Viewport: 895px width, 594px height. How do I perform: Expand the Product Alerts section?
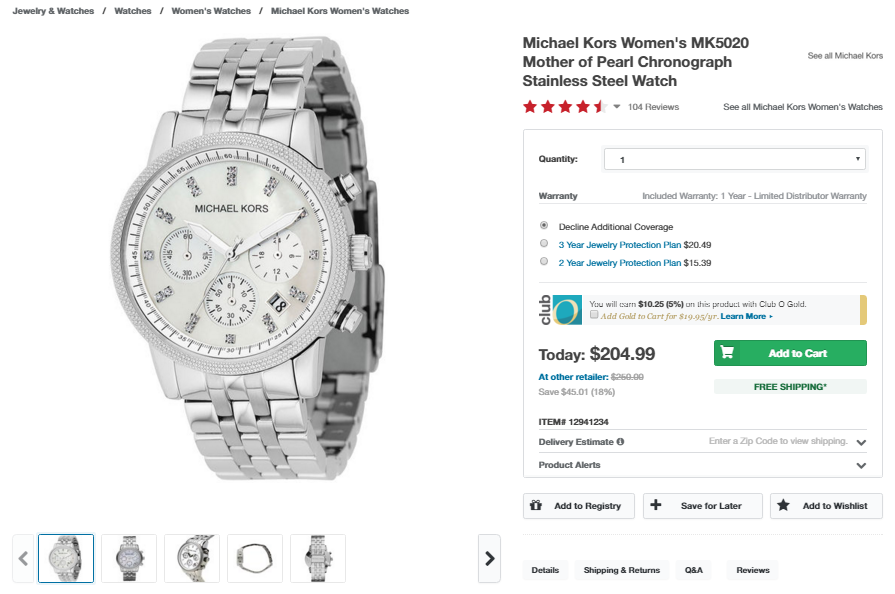pyautogui.click(x=861, y=465)
